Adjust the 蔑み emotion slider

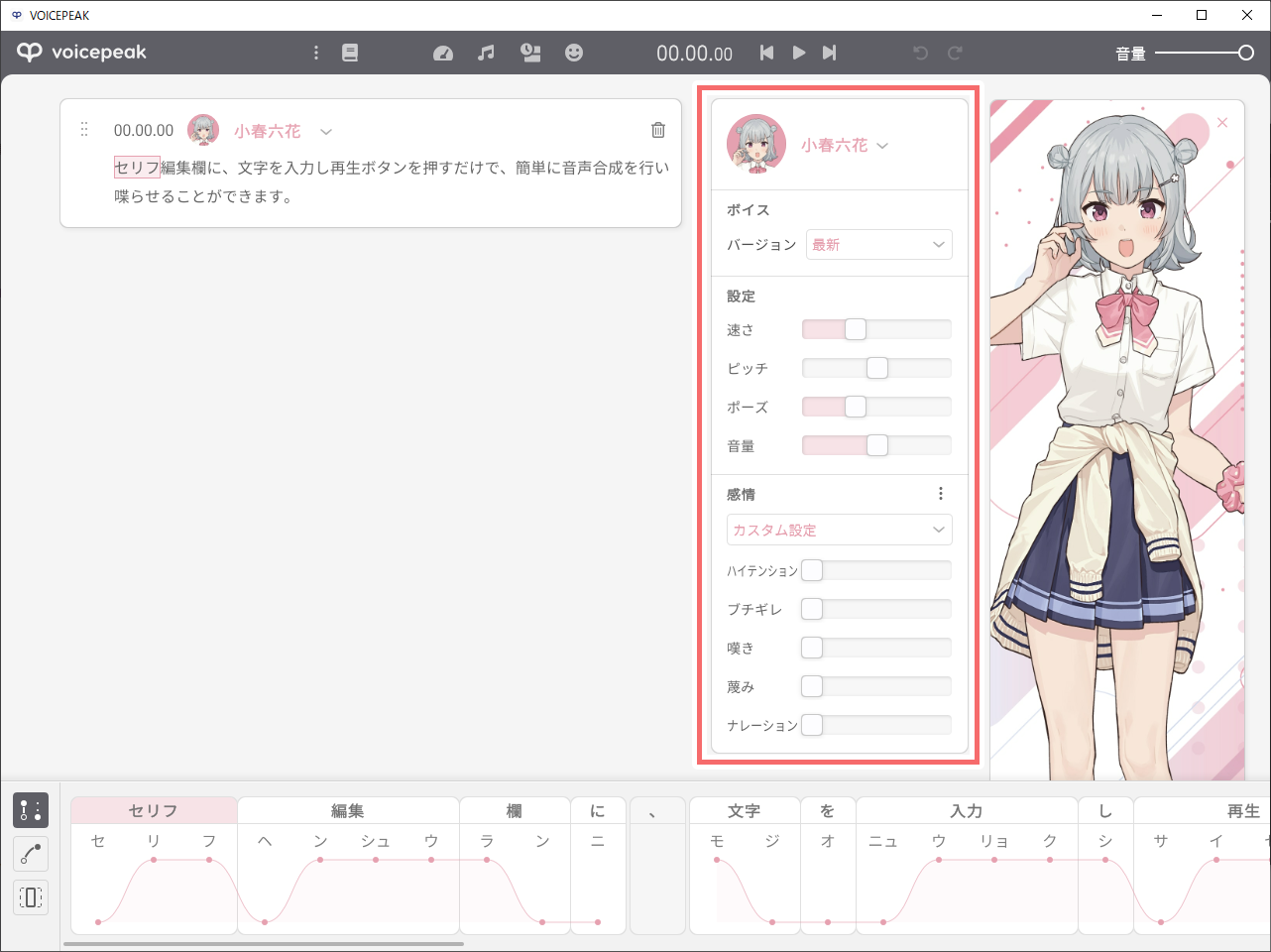(x=876, y=686)
